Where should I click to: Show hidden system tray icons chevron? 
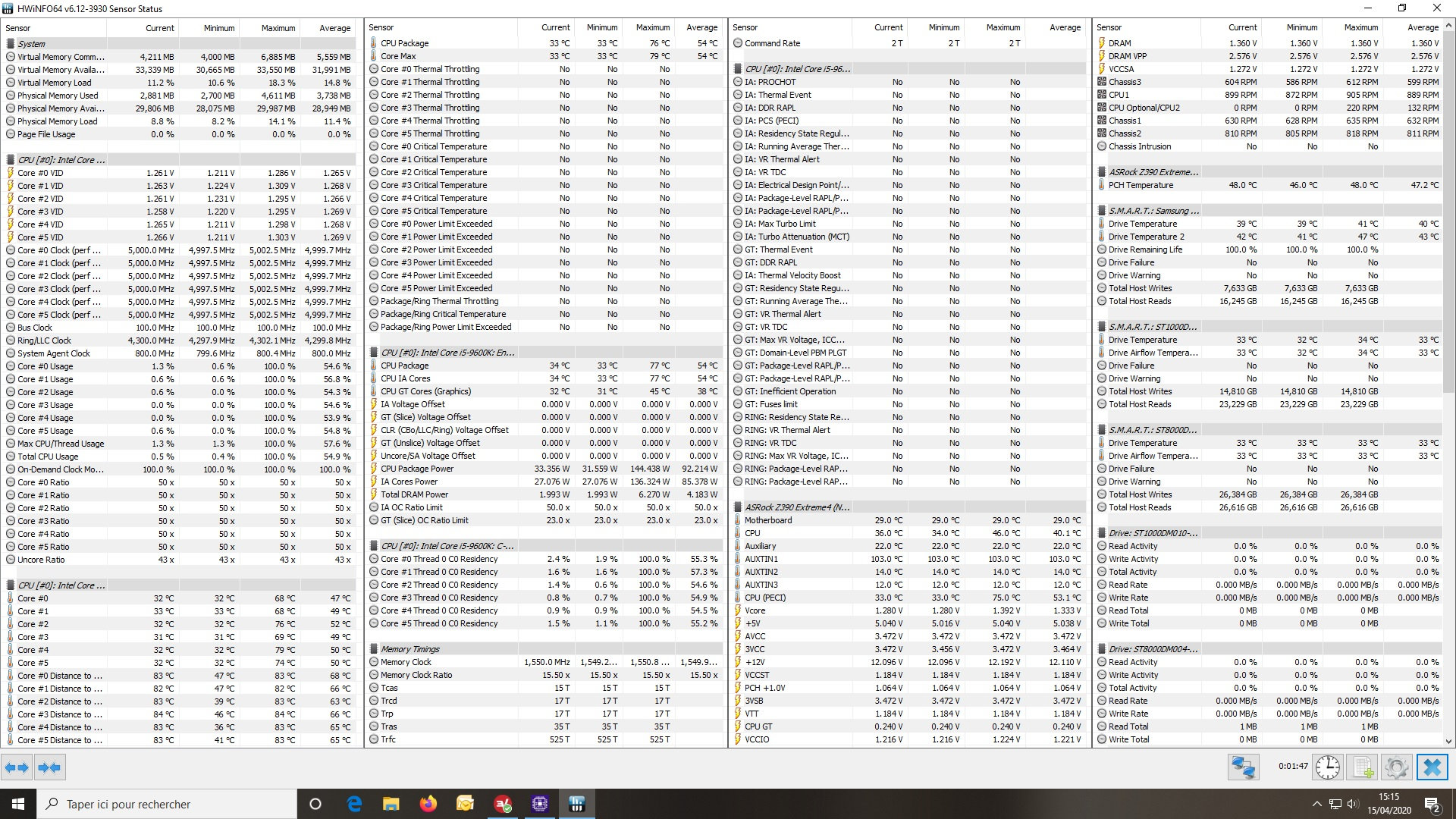pyautogui.click(x=1316, y=804)
